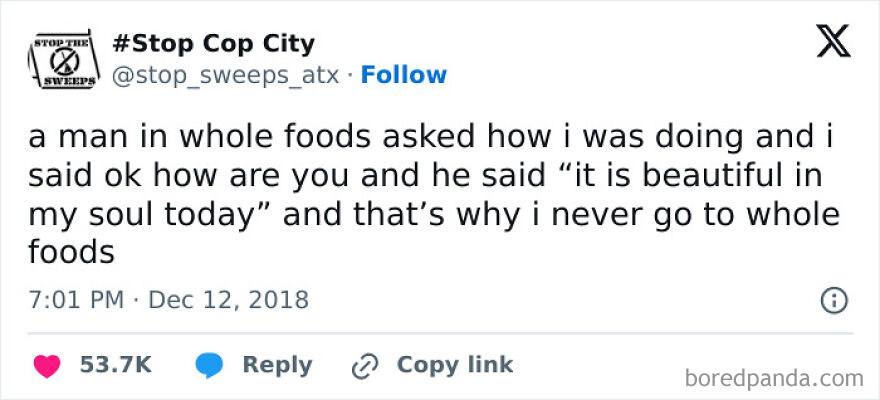Open the tweet info circle icon

pyautogui.click(x=834, y=299)
